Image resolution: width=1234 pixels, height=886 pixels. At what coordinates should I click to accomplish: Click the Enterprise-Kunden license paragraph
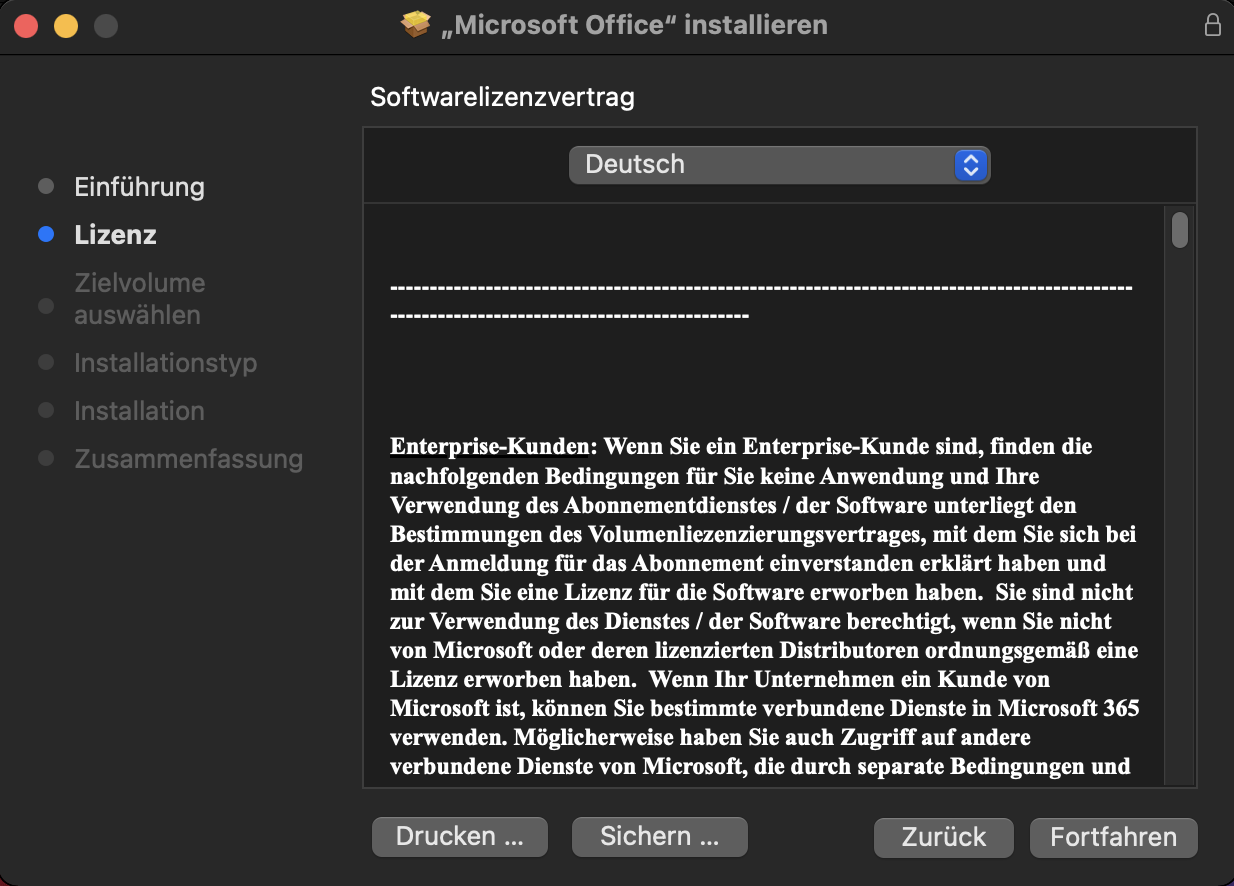[765, 607]
